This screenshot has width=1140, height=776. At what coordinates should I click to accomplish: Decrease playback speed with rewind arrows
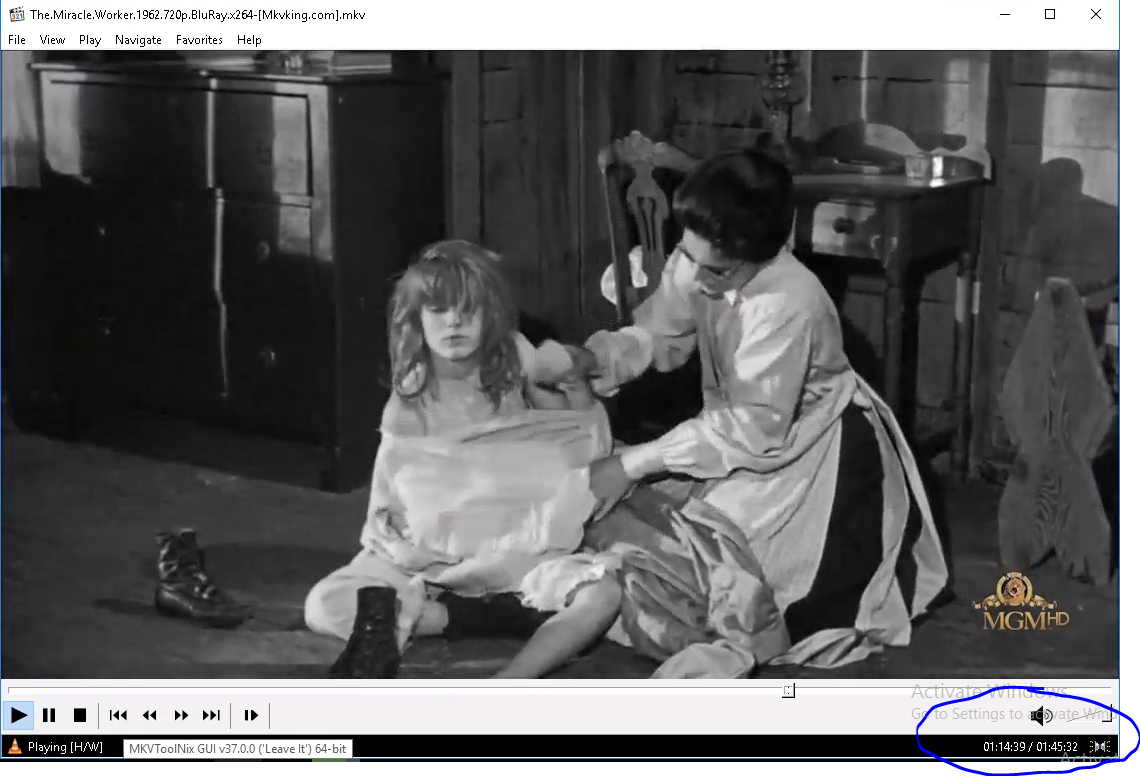(x=149, y=716)
